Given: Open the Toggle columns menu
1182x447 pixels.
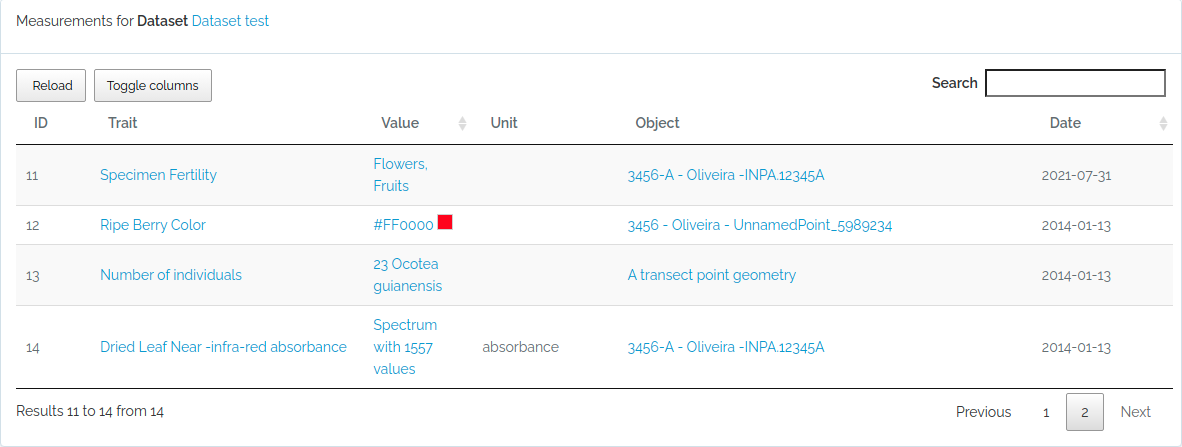Looking at the screenshot, I should point(153,85).
